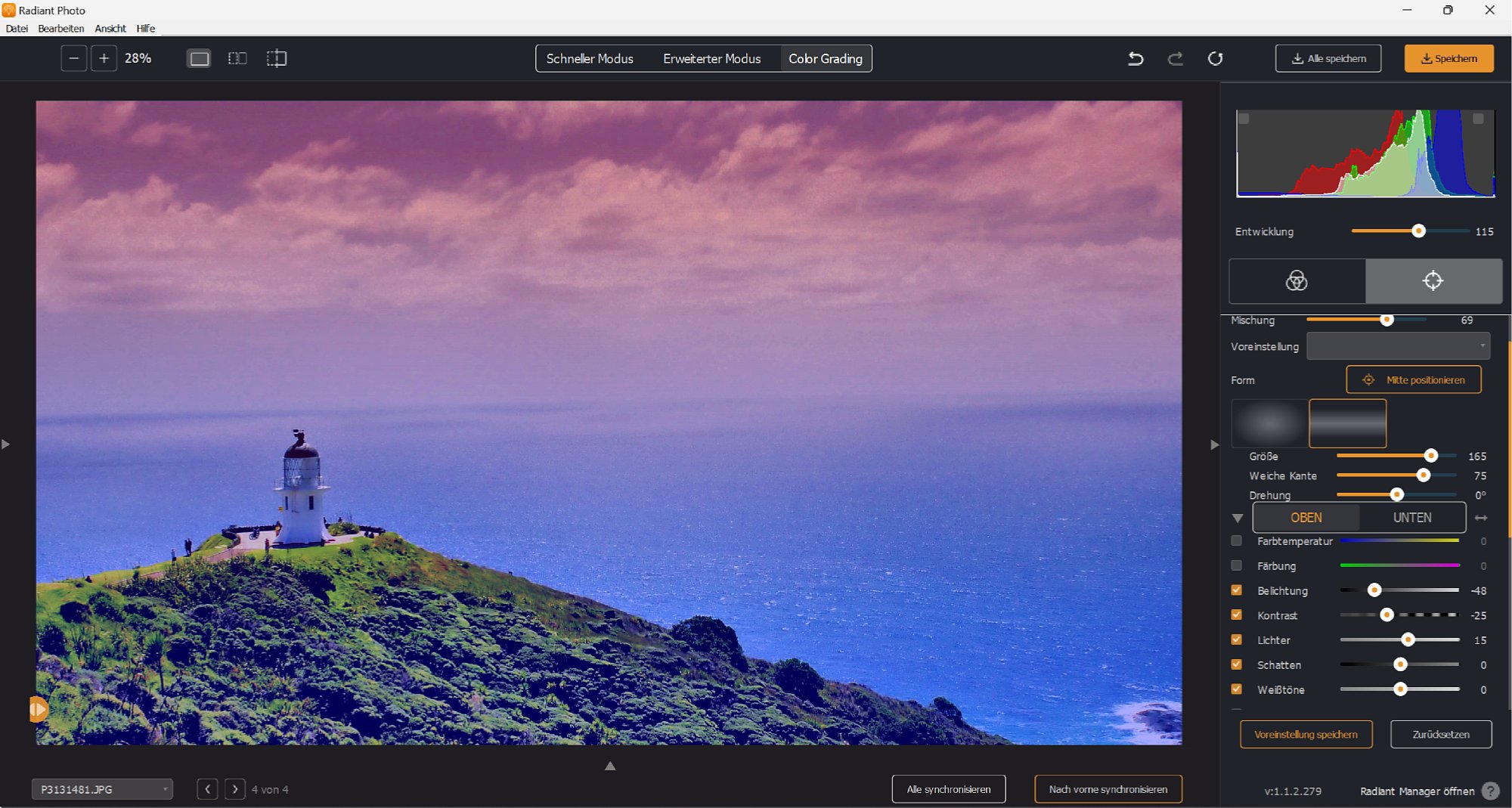This screenshot has height=808, width=1512.
Task: Click Nach vorne synchronisieren button
Action: tap(1108, 789)
